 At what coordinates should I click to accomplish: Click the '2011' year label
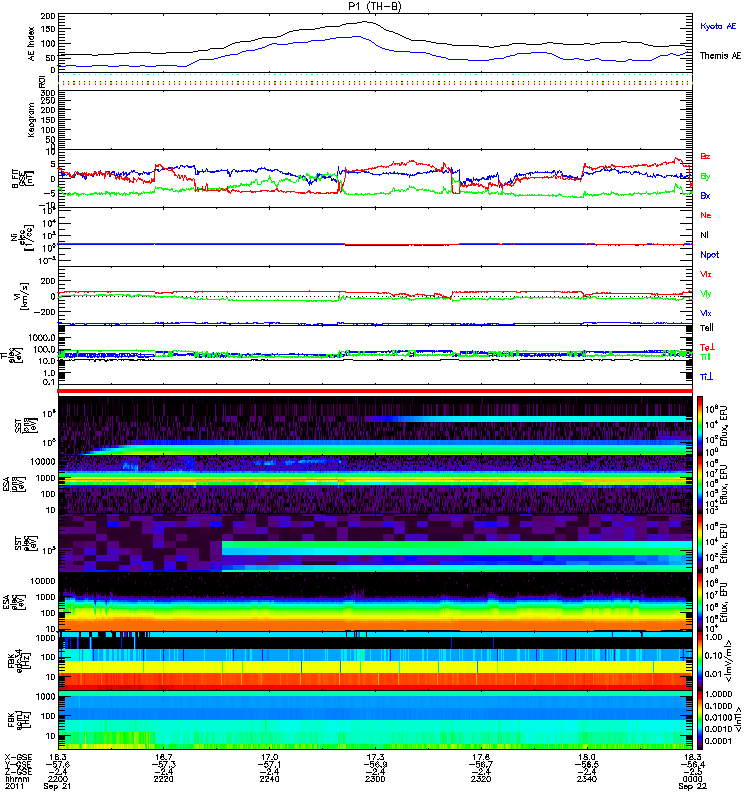pos(14,786)
